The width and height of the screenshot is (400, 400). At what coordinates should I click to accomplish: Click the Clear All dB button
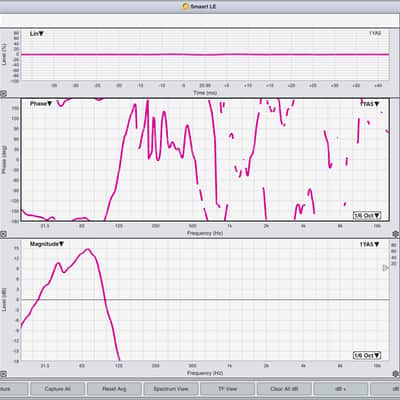[x=284, y=389]
